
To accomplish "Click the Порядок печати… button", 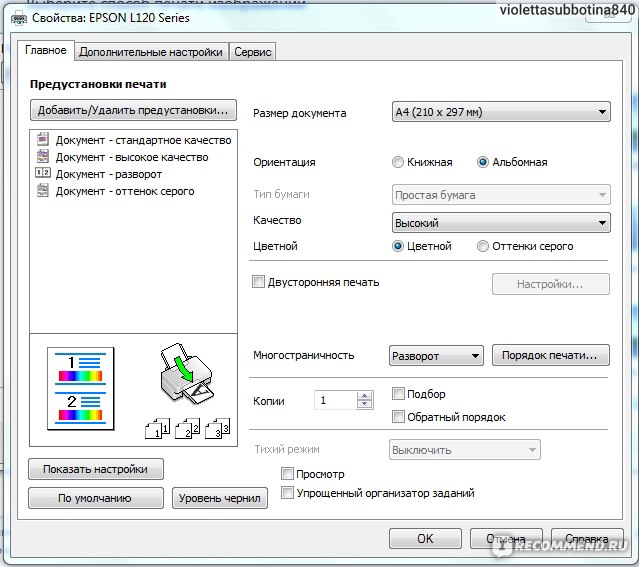I will 551,355.
